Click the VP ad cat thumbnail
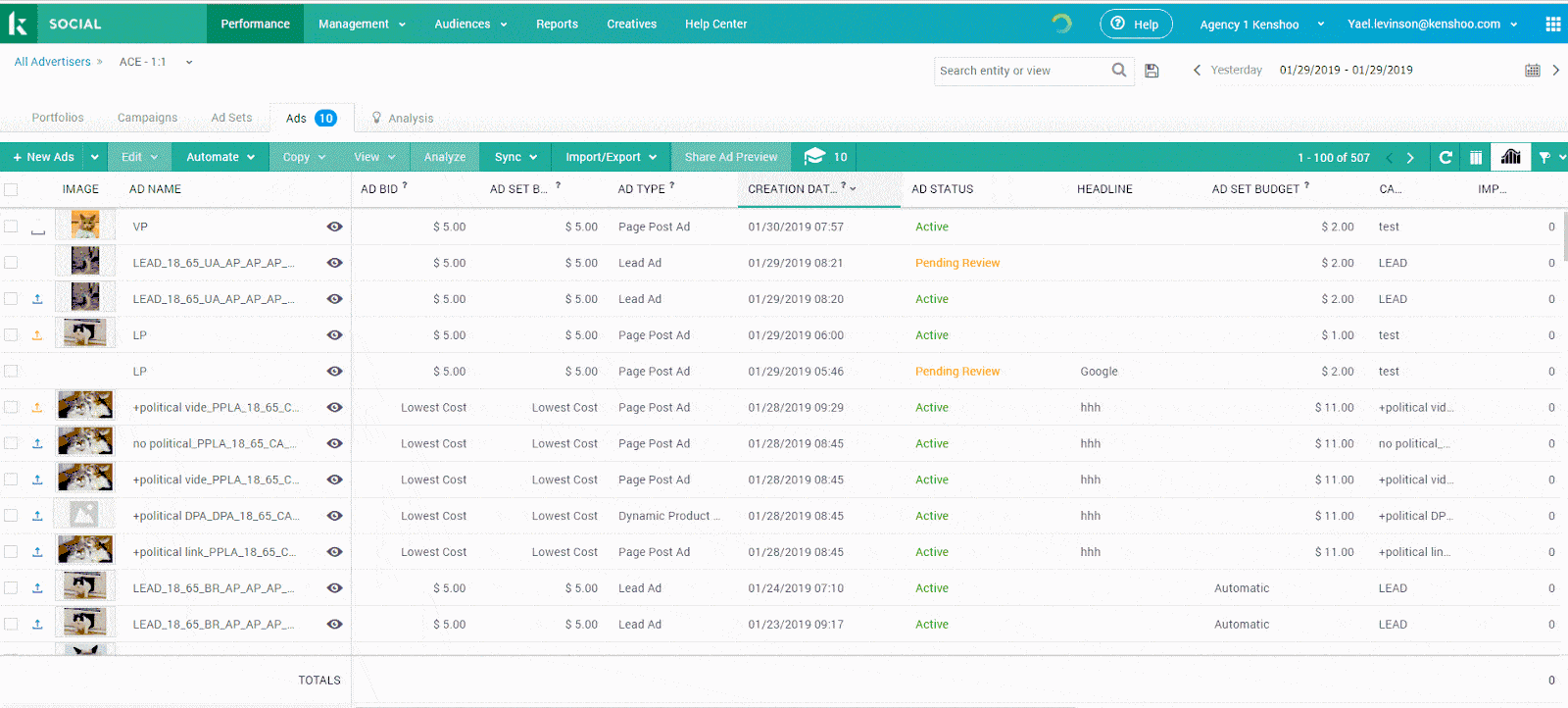1568x708 pixels. [85, 226]
